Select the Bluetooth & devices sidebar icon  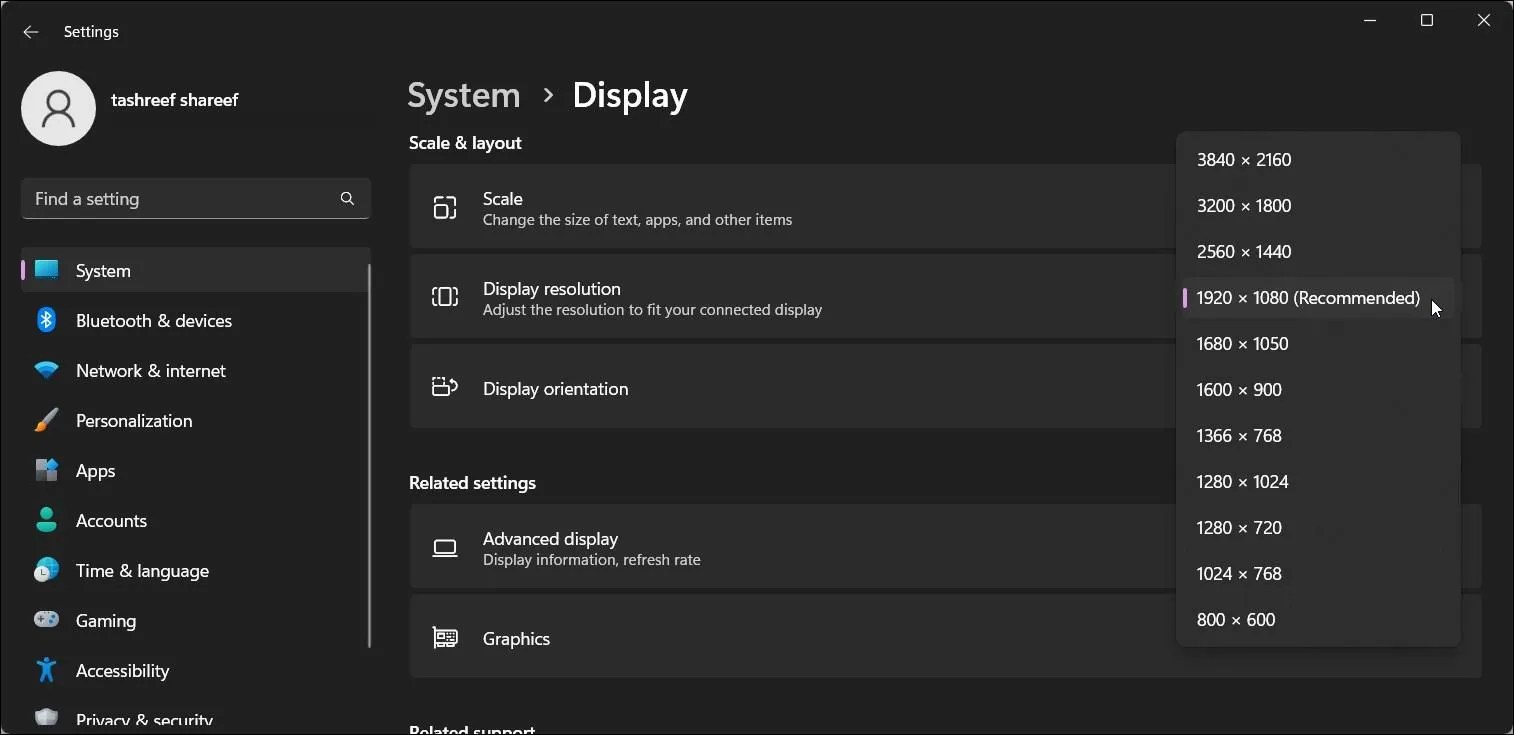coord(47,320)
